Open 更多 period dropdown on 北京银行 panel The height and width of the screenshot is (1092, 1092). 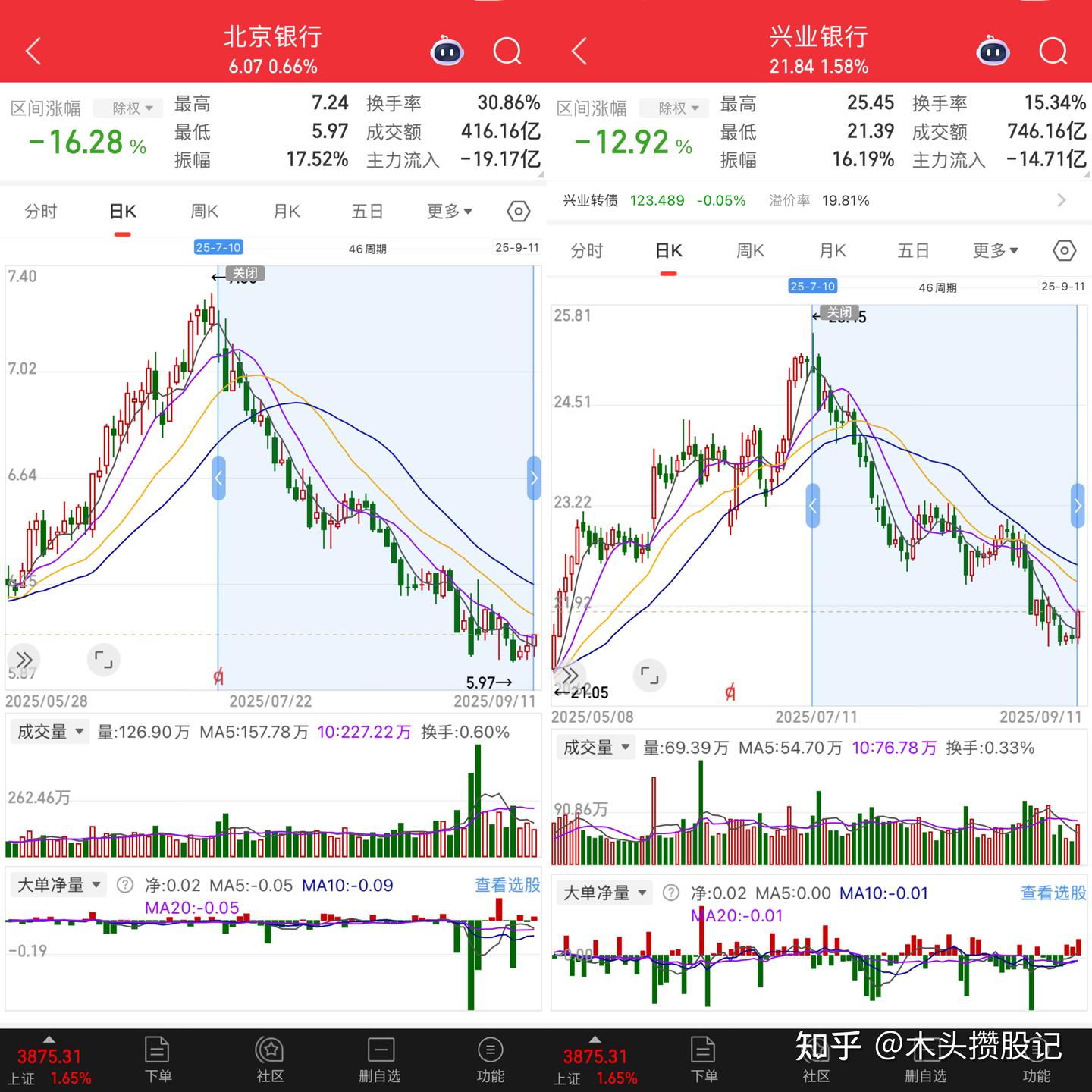click(x=450, y=211)
